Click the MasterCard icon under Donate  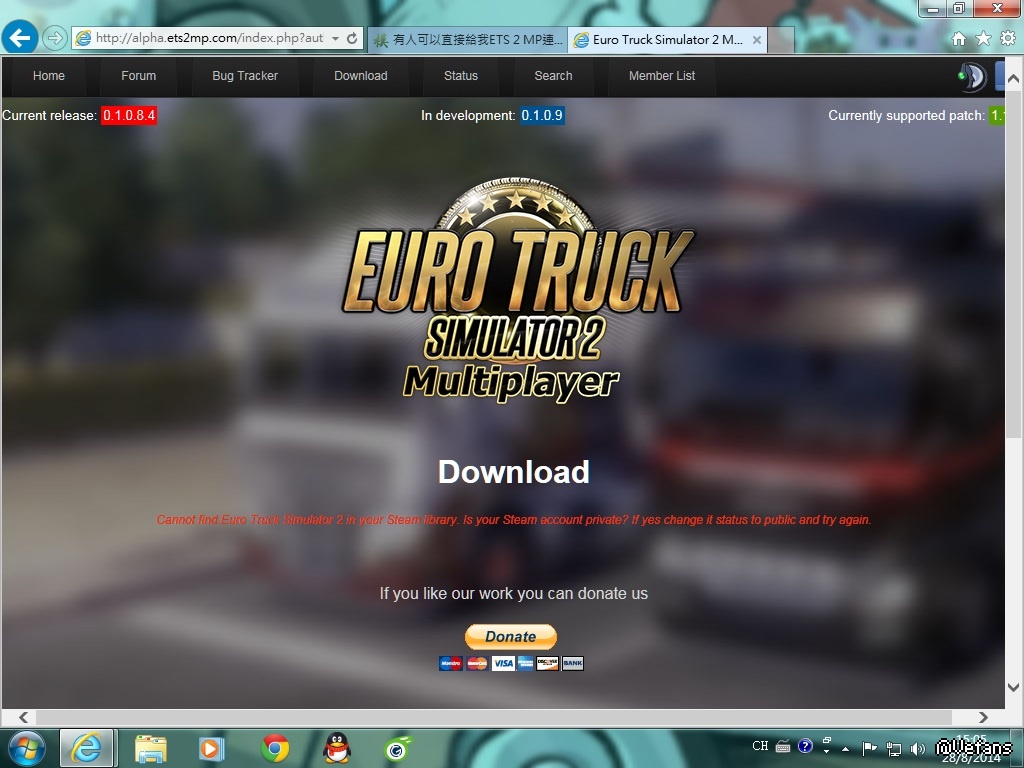tap(477, 664)
